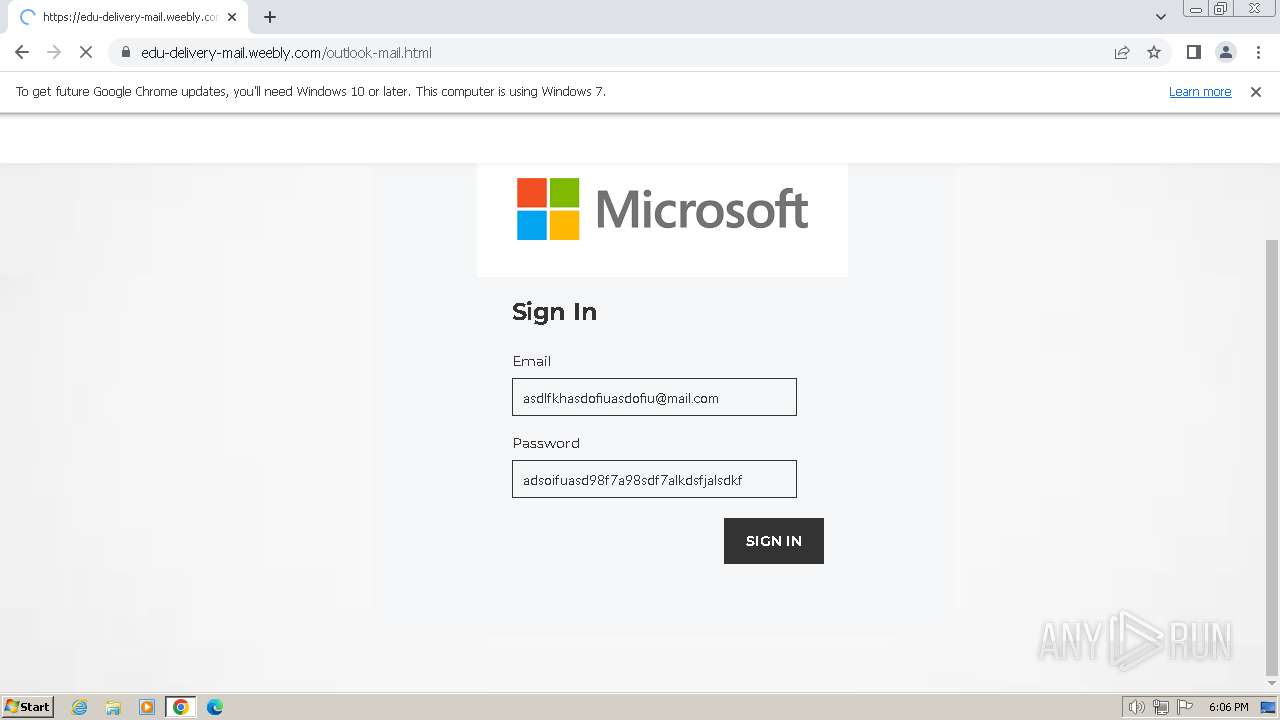Click the Show desktop tray icon
This screenshot has width=1280, height=720.
1268,707
